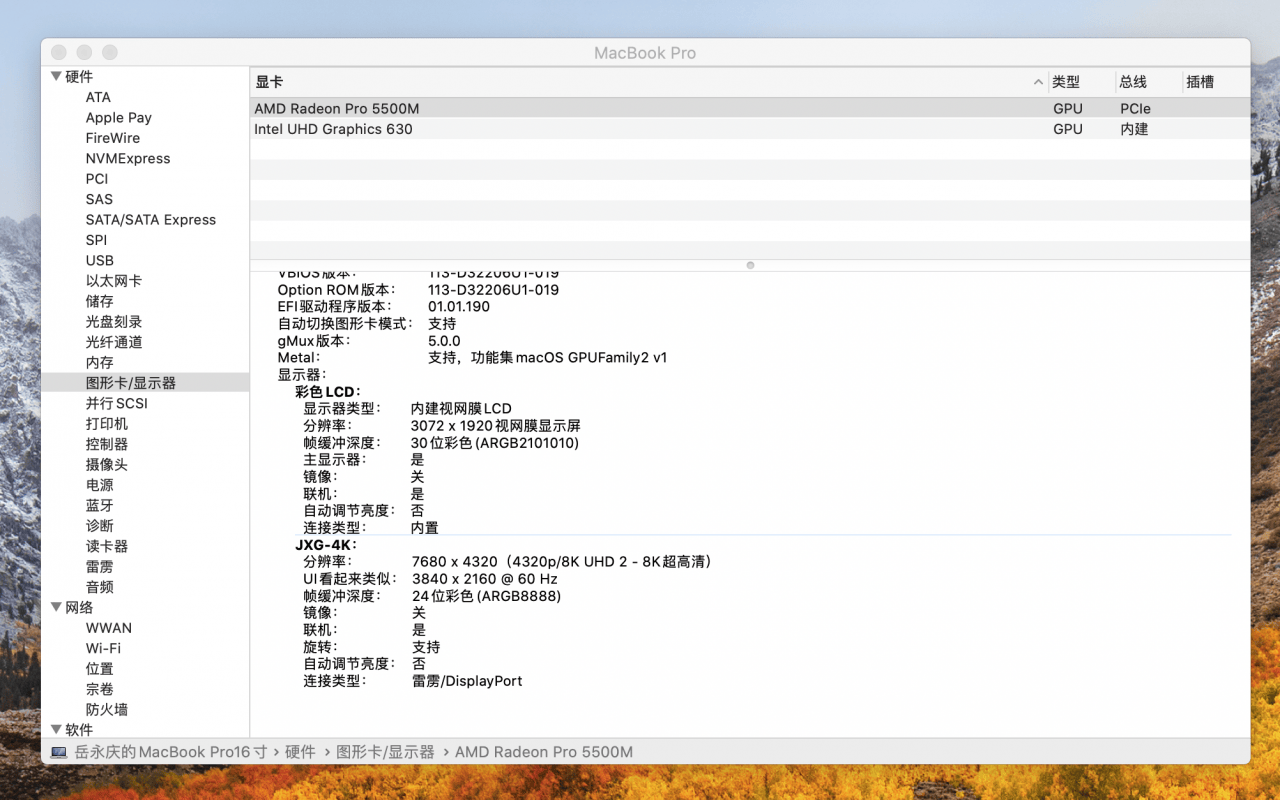Select ATA in the sidebar

point(98,97)
